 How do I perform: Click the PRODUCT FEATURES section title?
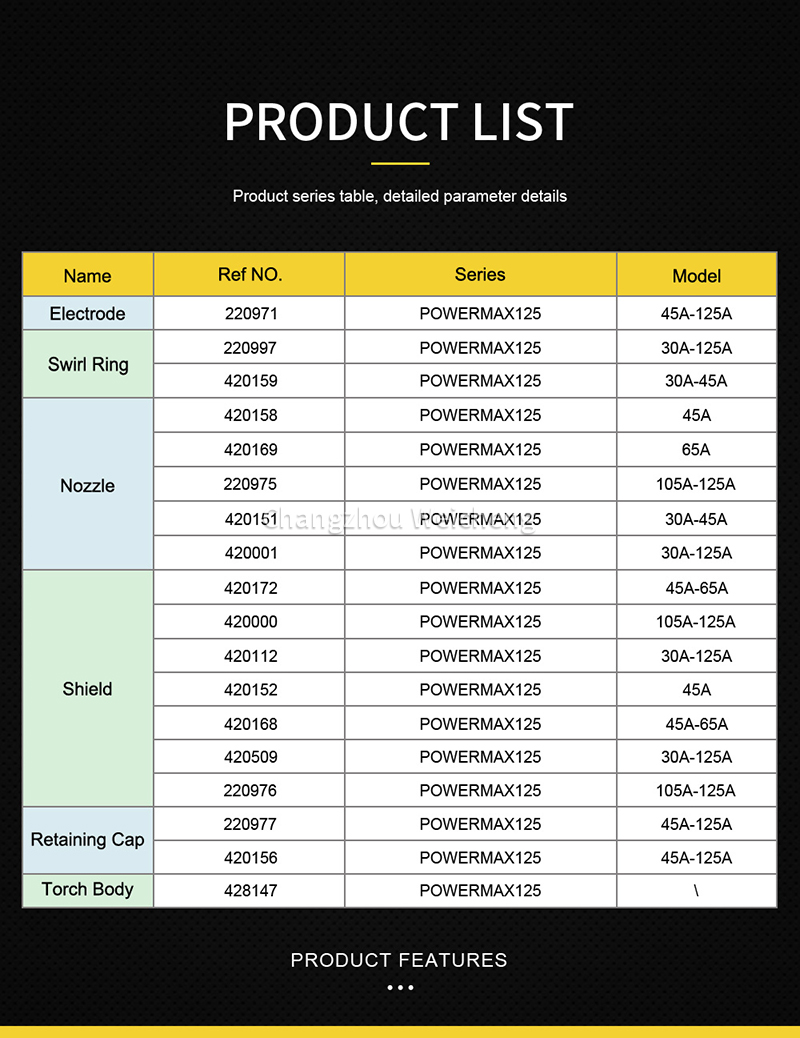pyautogui.click(x=399, y=960)
